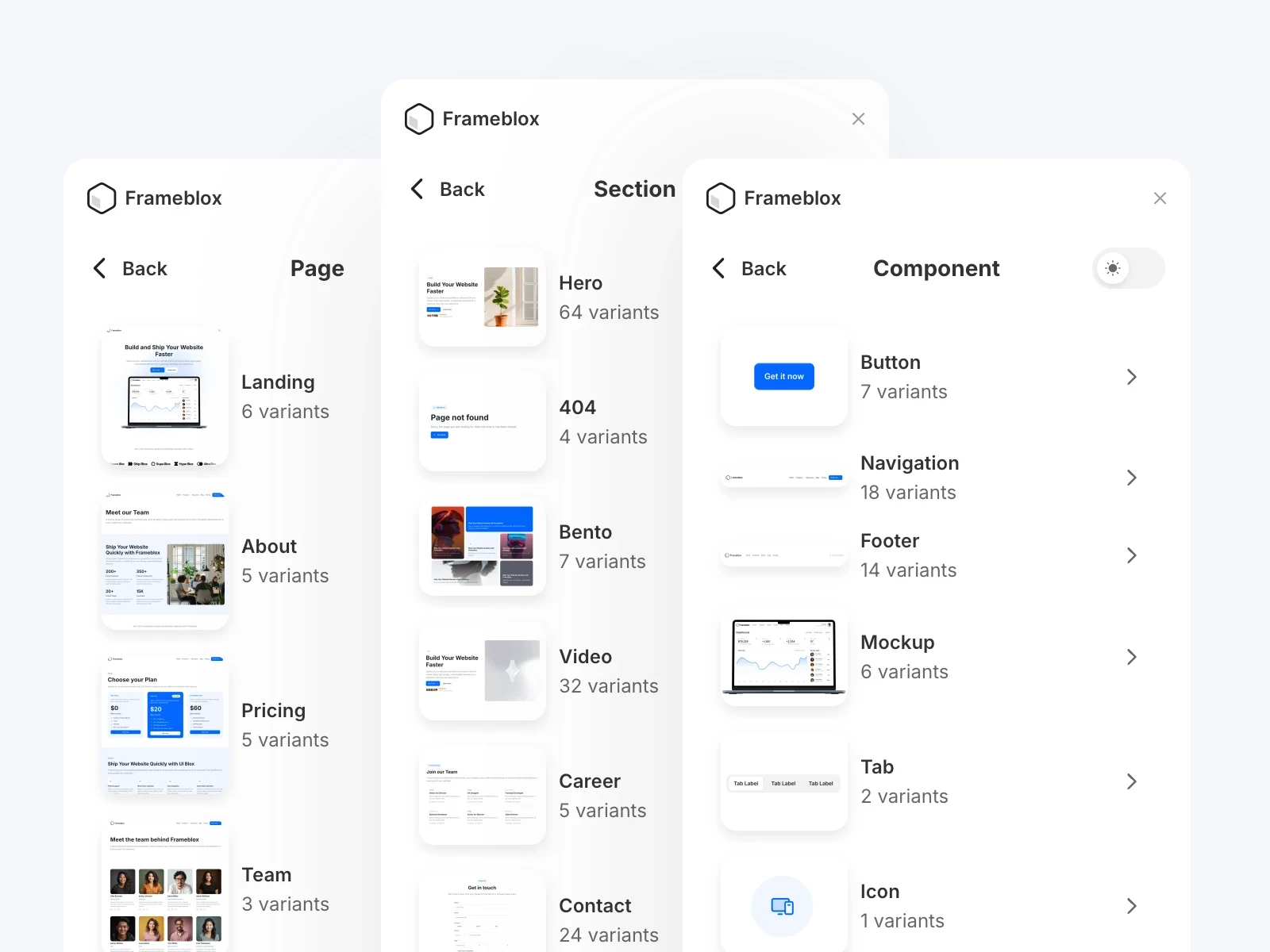Select the Mockup component label
This screenshot has height=952, width=1270.
(898, 643)
